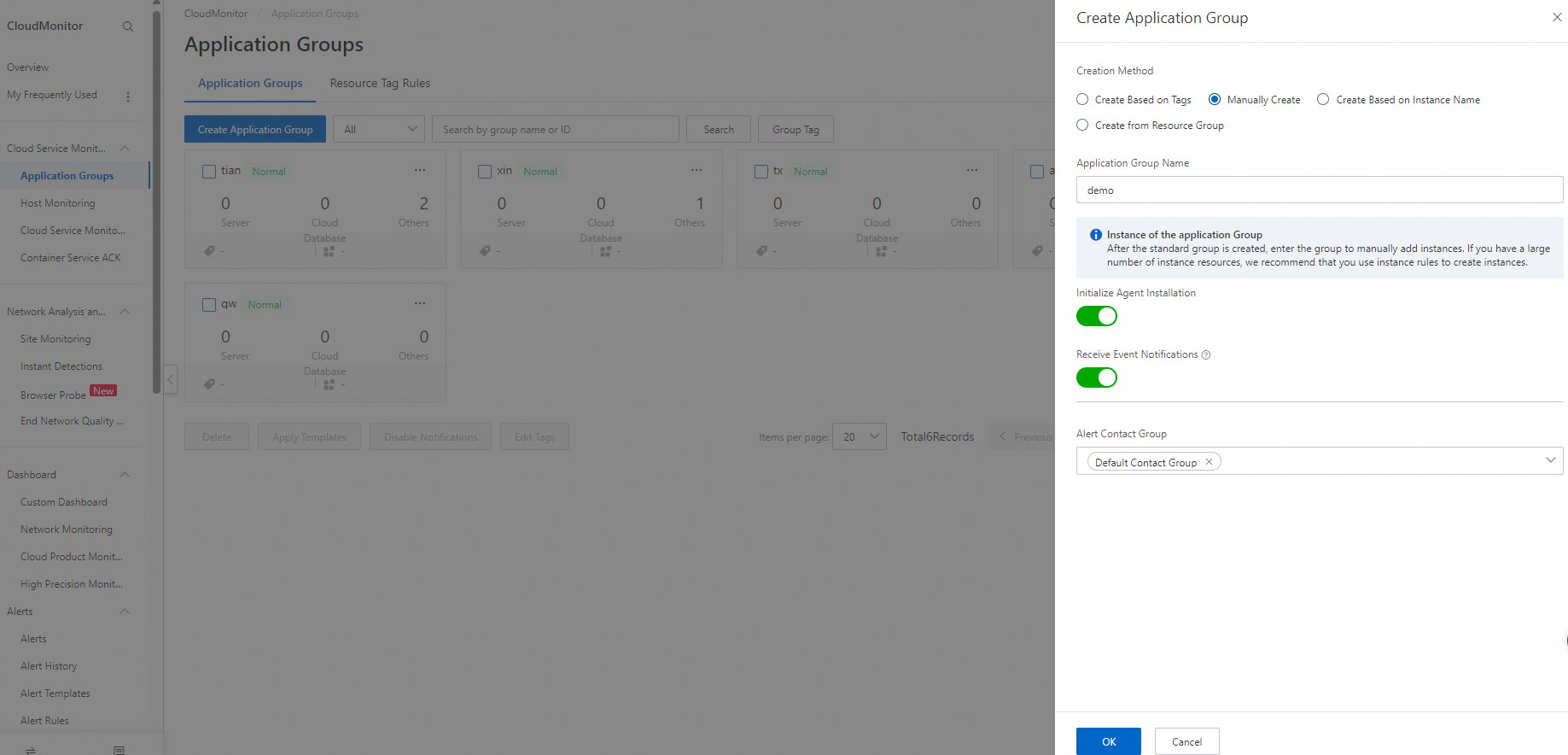Screen dimensions: 1568x755
Task: Close the Create Application Group panel
Action: (x=1557, y=17)
